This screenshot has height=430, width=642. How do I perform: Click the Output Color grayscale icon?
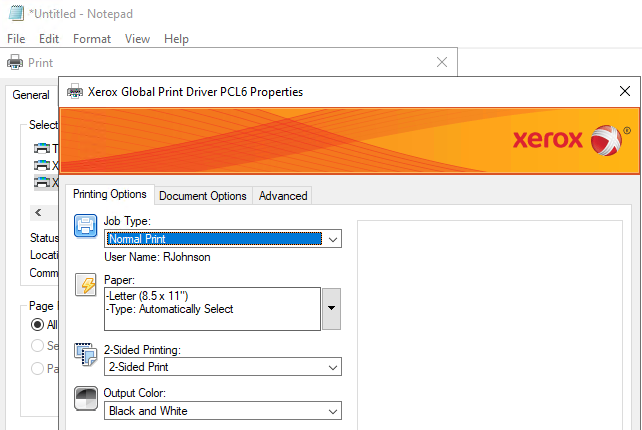click(x=86, y=398)
